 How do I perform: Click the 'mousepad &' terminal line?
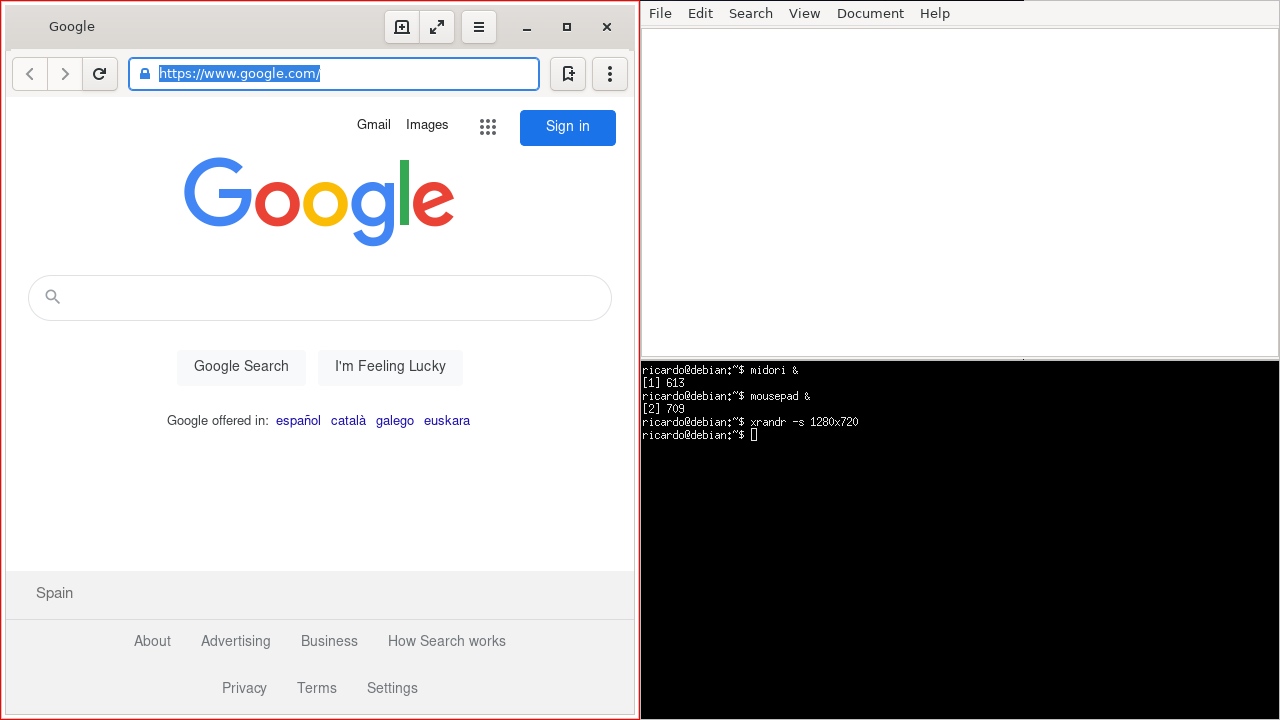point(726,396)
